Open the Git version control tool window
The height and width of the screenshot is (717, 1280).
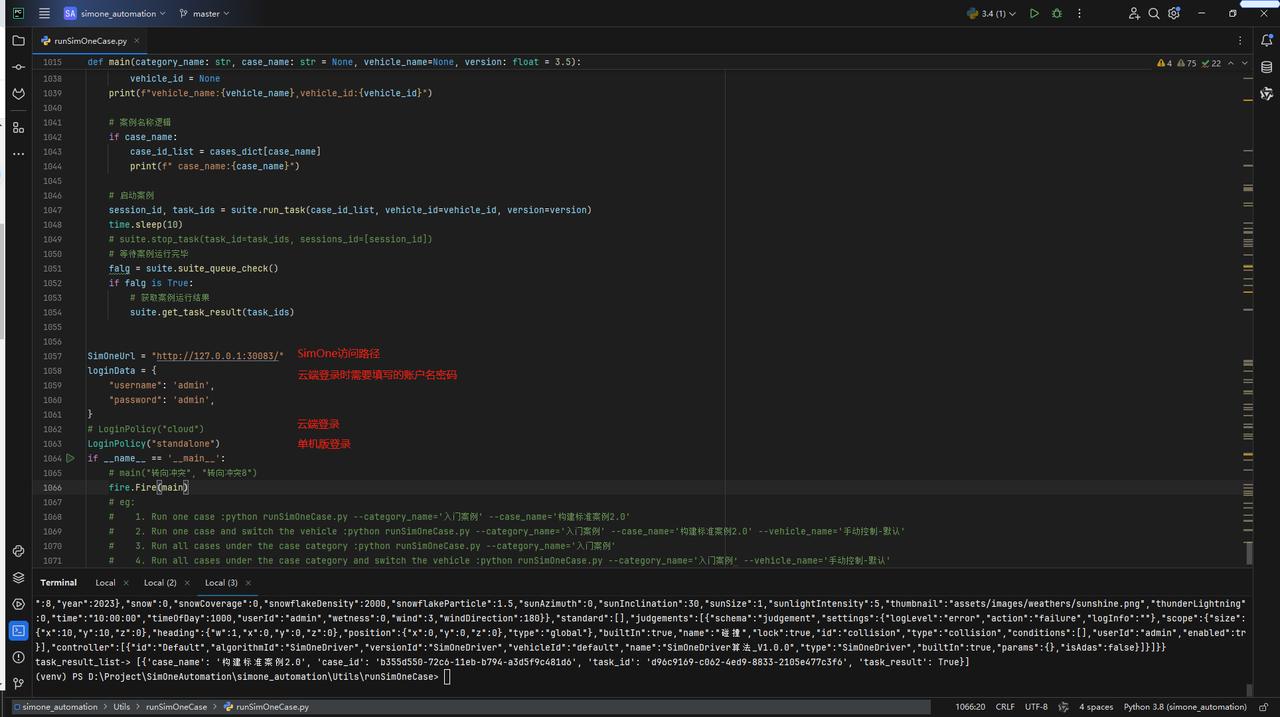(18, 683)
